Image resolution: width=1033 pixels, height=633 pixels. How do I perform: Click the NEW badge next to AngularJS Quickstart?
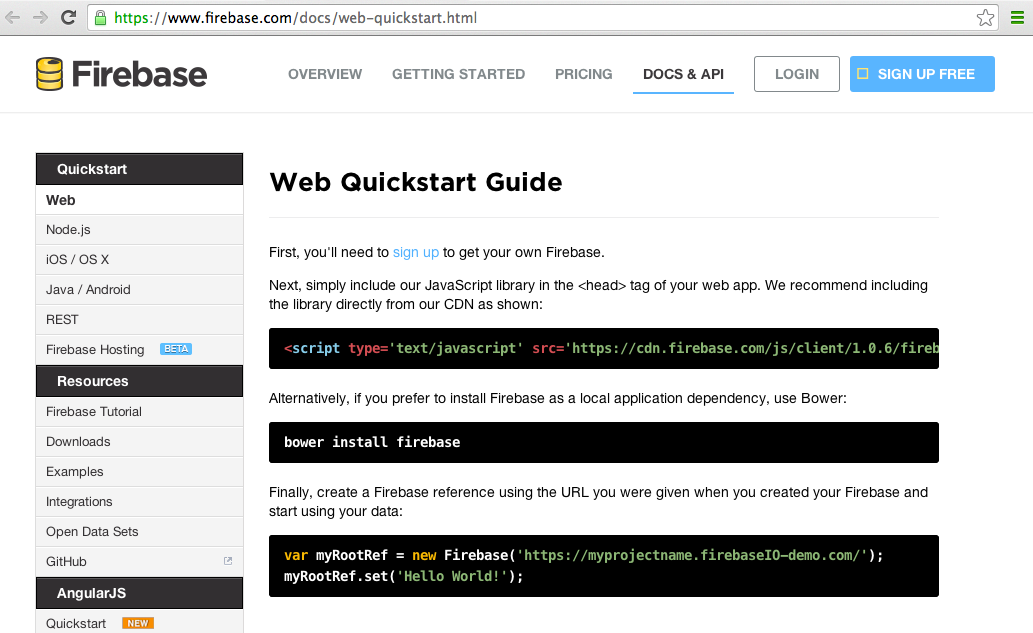pyautogui.click(x=137, y=622)
